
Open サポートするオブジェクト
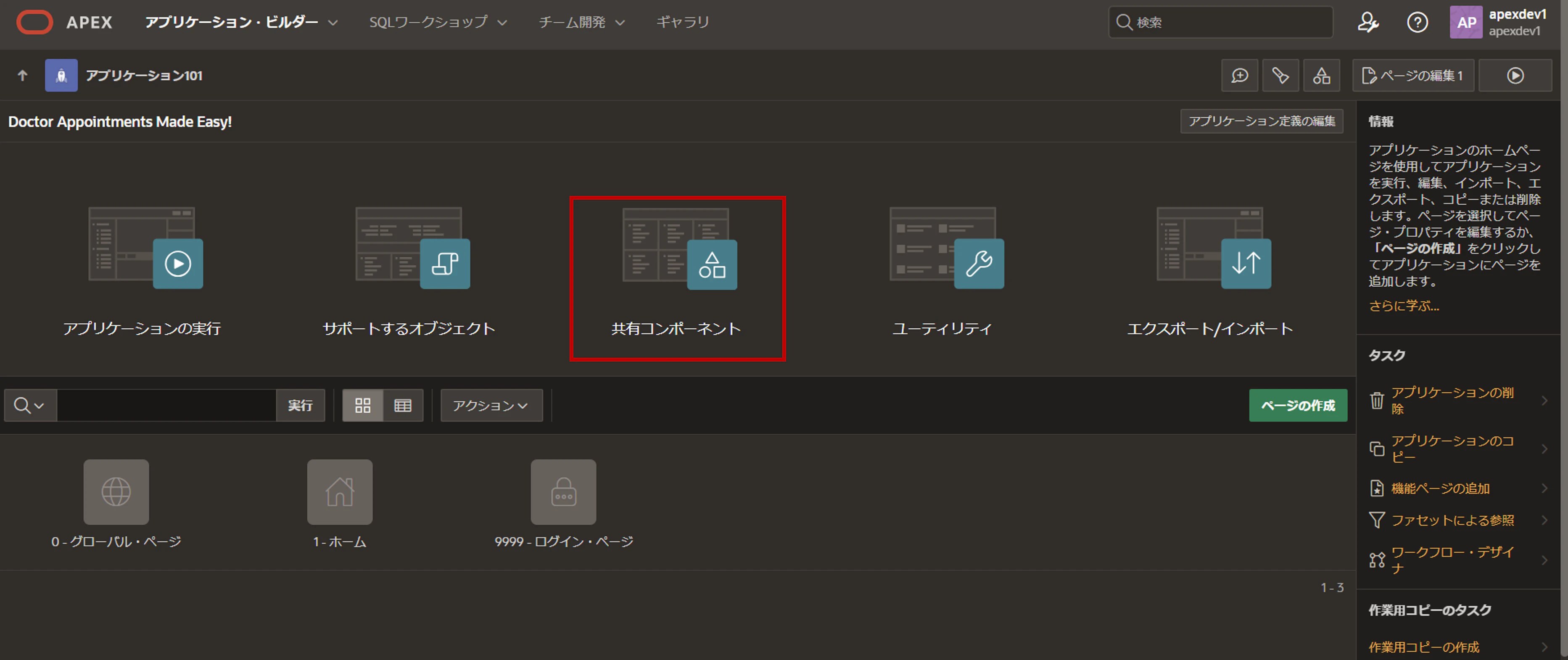444,264
